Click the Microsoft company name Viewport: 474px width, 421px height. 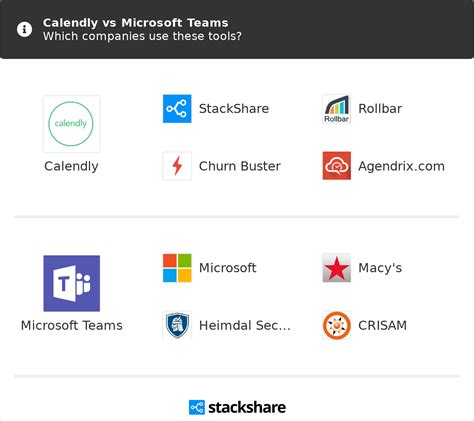pyautogui.click(x=228, y=268)
